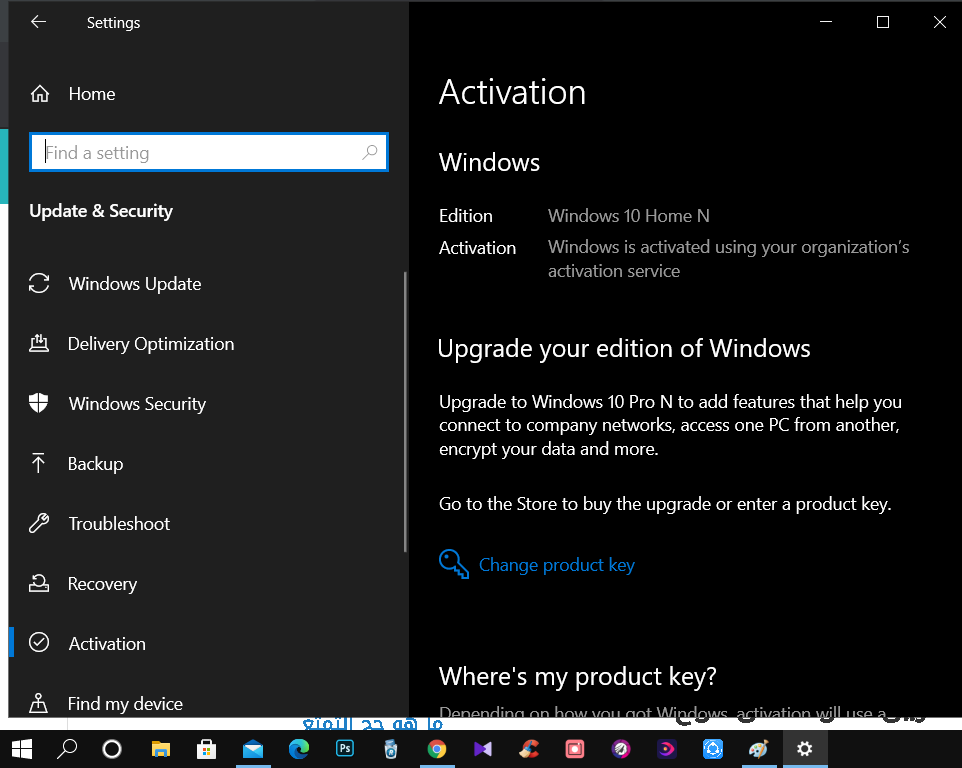Click the Find a setting search box

209,152
